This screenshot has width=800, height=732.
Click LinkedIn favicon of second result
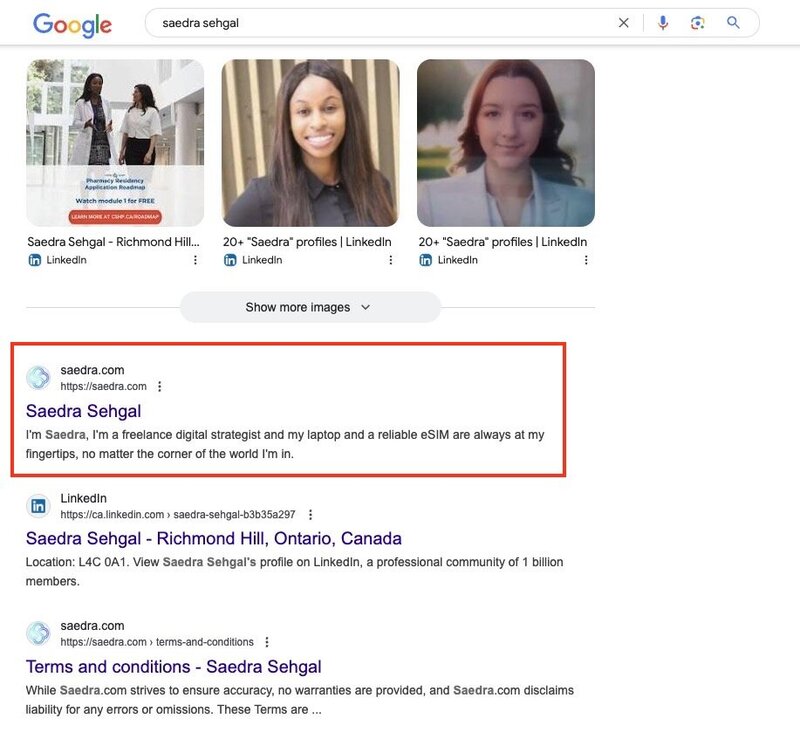pos(38,506)
